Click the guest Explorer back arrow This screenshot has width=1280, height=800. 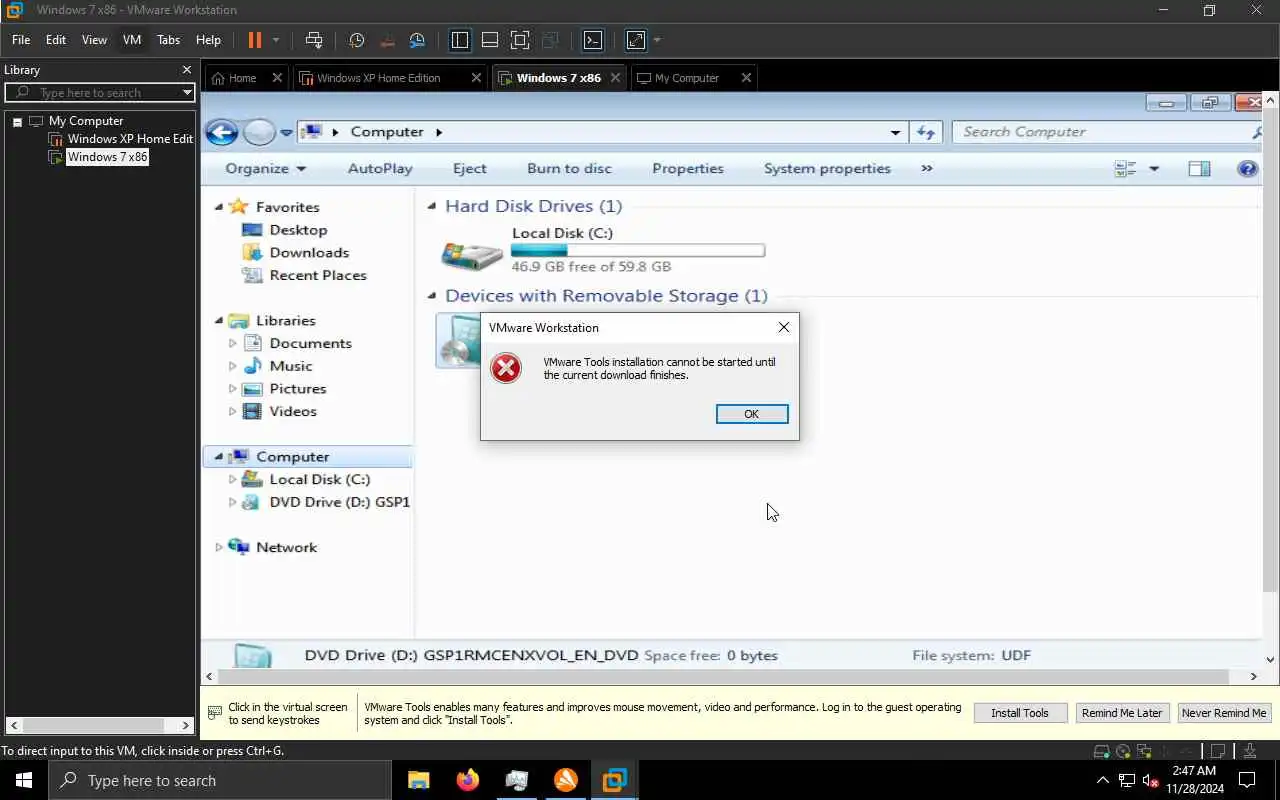(x=221, y=132)
